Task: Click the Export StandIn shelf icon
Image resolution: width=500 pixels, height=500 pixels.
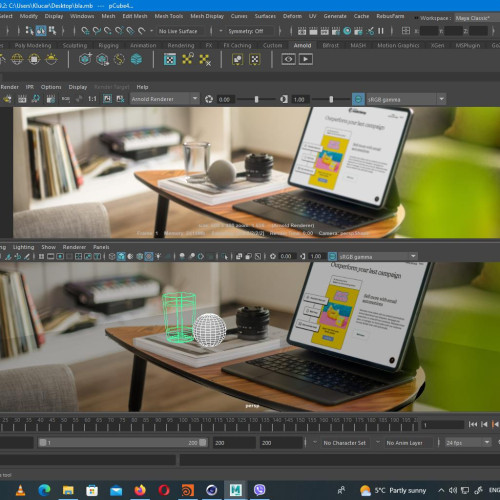Action: [x=102, y=59]
